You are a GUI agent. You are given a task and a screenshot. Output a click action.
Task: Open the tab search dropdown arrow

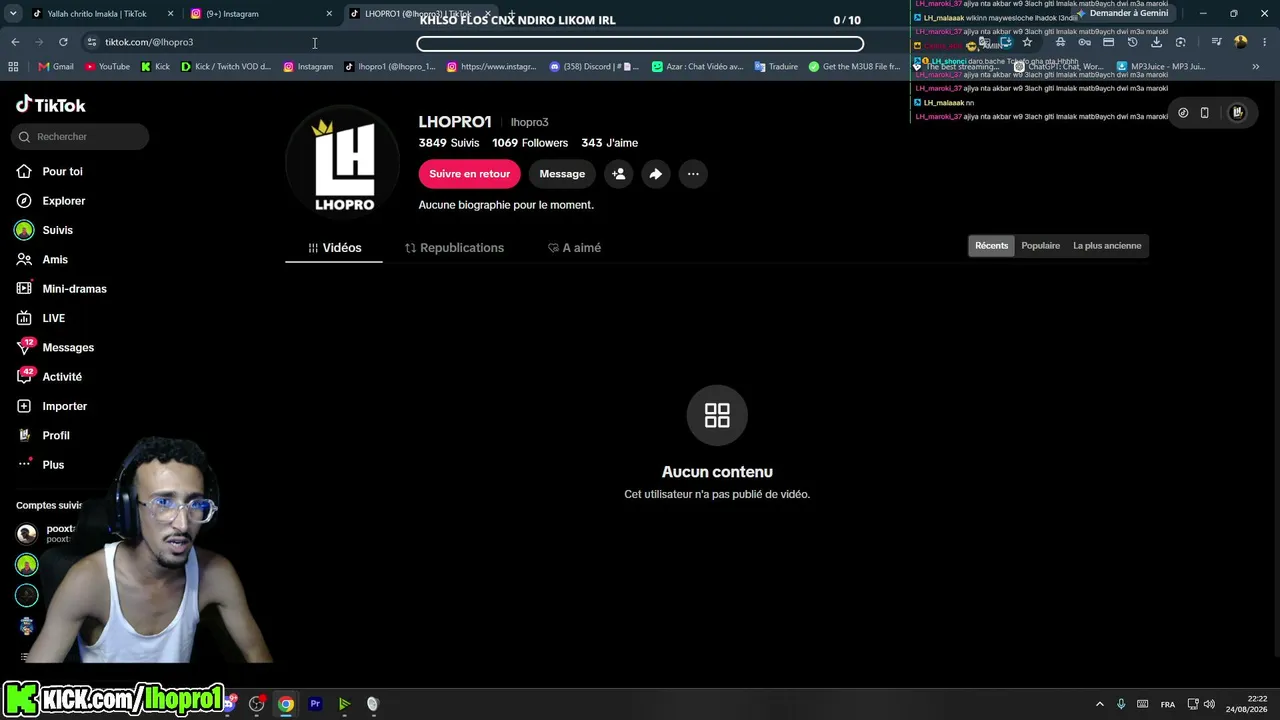pos(13,14)
